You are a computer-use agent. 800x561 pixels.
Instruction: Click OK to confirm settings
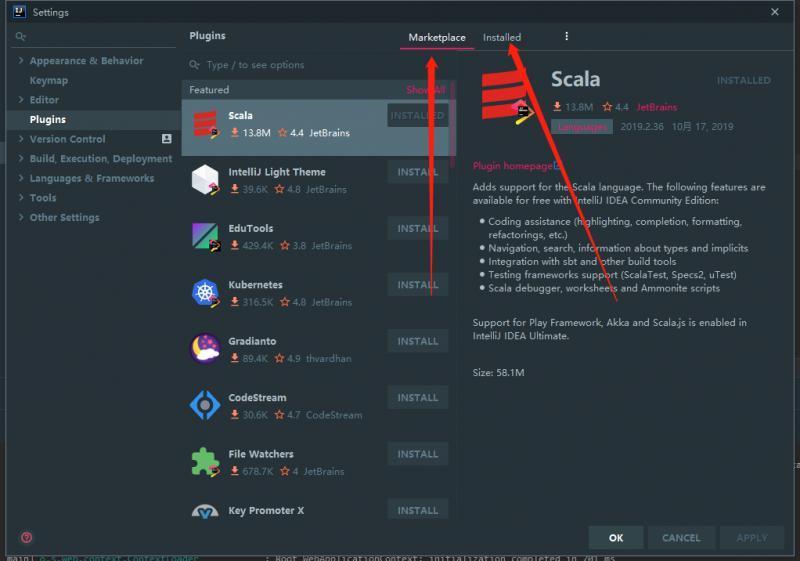[x=616, y=538]
